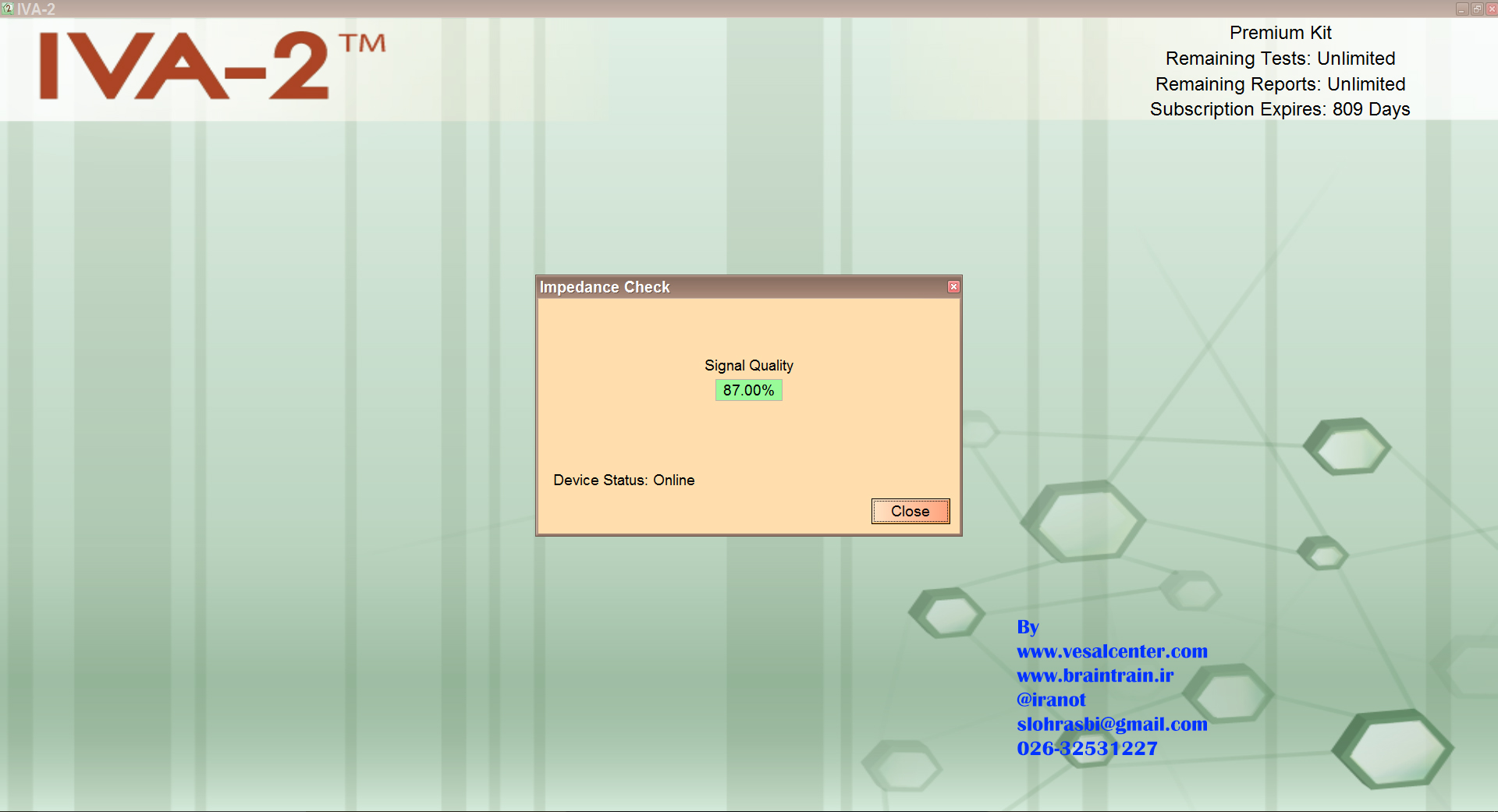The width and height of the screenshot is (1498, 812).
Task: Click Remaining Tests: Unlimited text
Action: click(x=1280, y=59)
